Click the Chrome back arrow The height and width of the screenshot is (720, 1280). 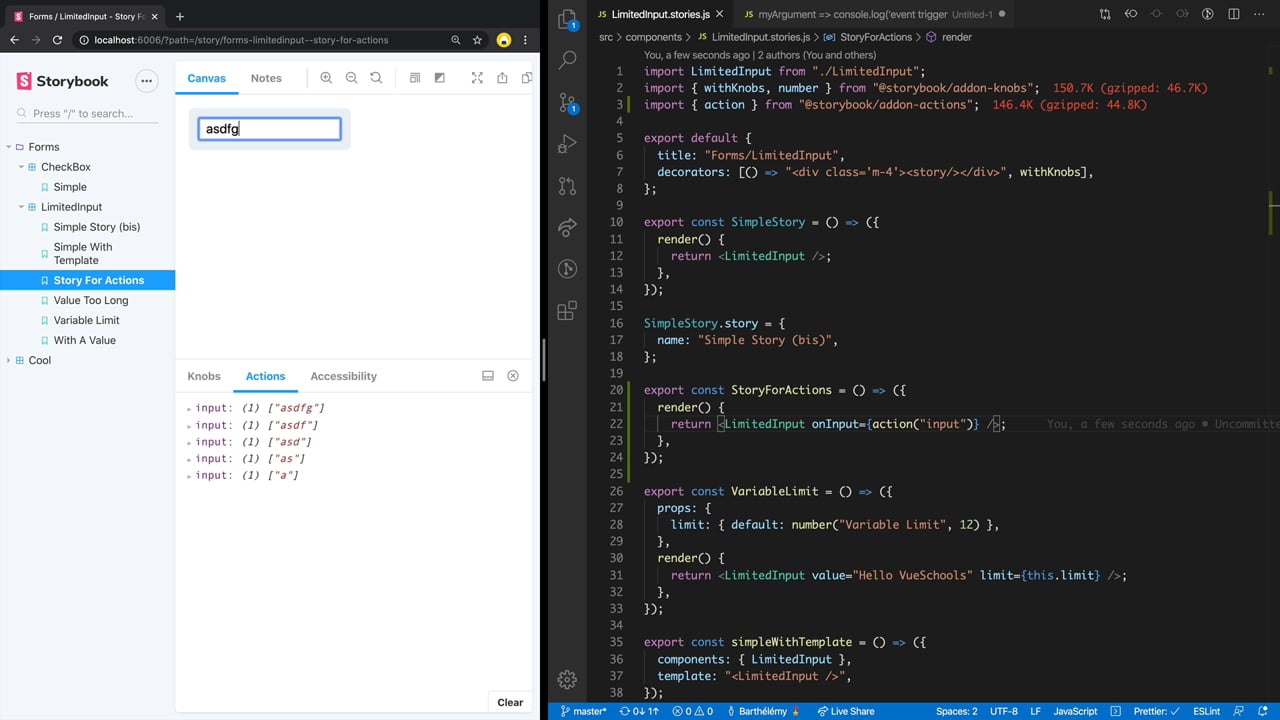coord(14,40)
